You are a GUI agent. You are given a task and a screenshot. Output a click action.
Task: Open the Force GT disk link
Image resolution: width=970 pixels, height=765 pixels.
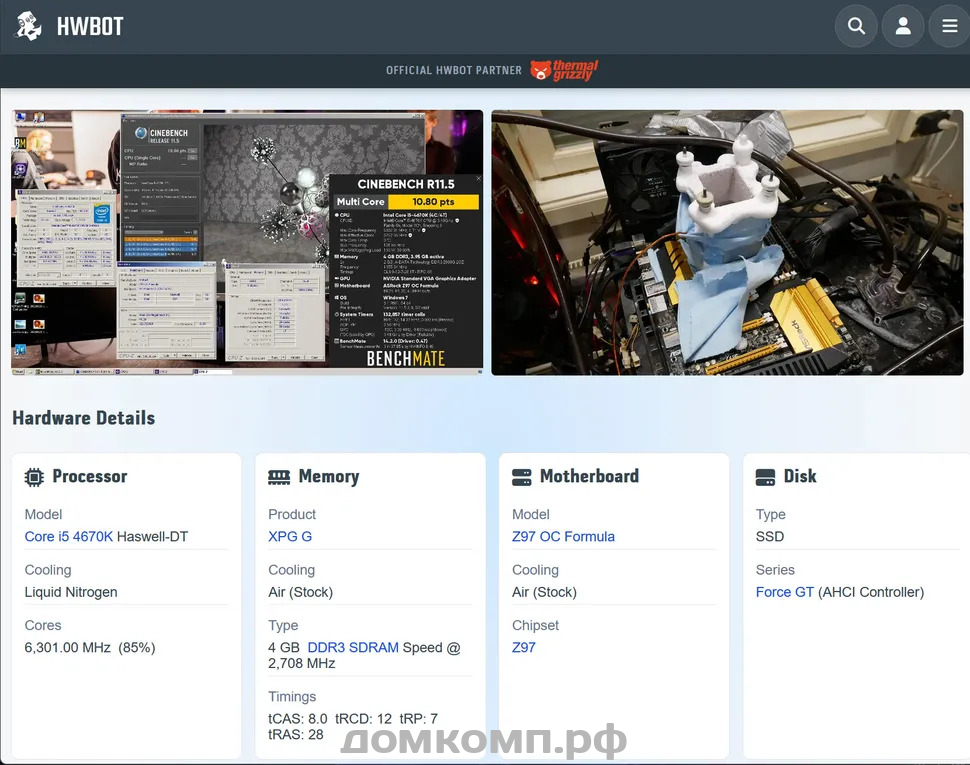tap(785, 592)
